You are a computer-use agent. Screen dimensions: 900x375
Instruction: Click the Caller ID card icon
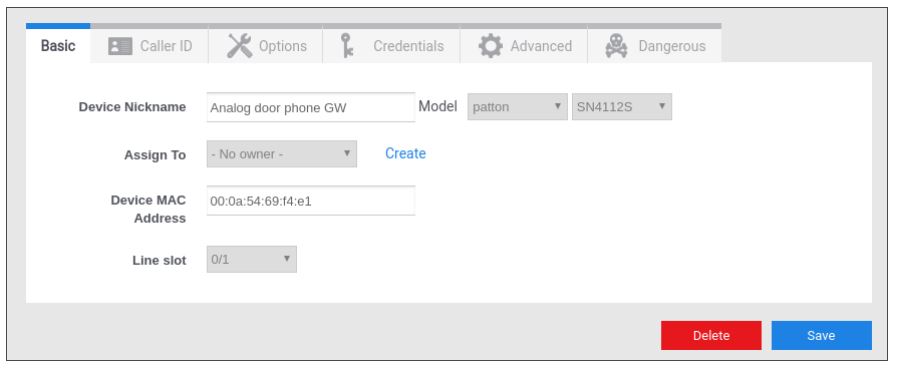point(120,46)
